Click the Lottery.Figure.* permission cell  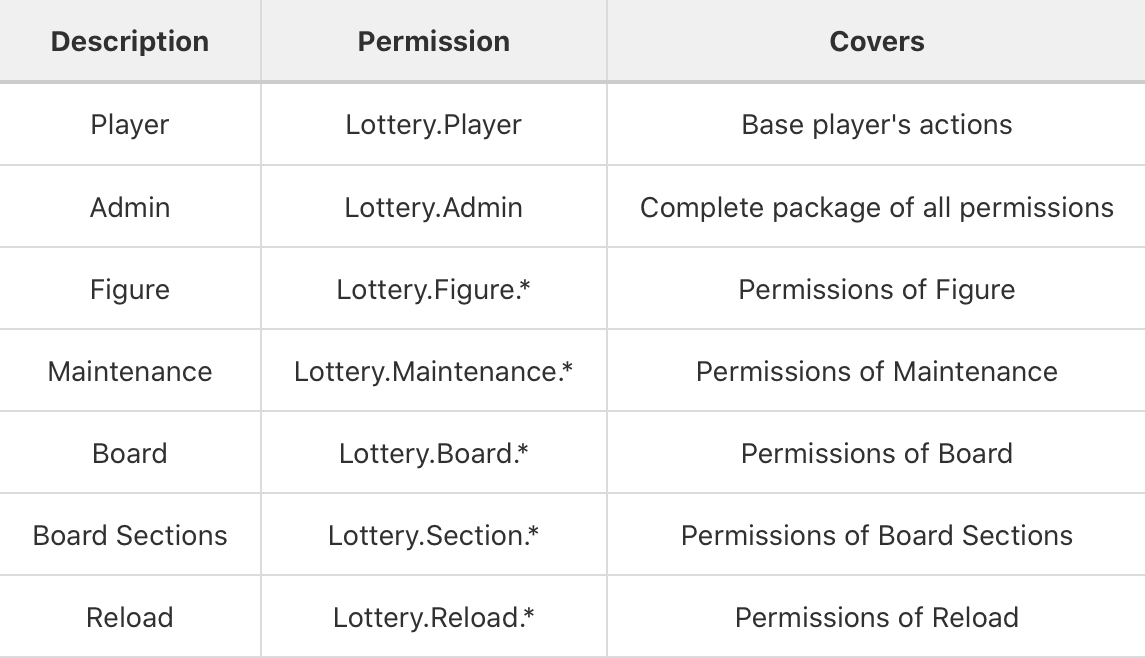pyautogui.click(x=434, y=289)
